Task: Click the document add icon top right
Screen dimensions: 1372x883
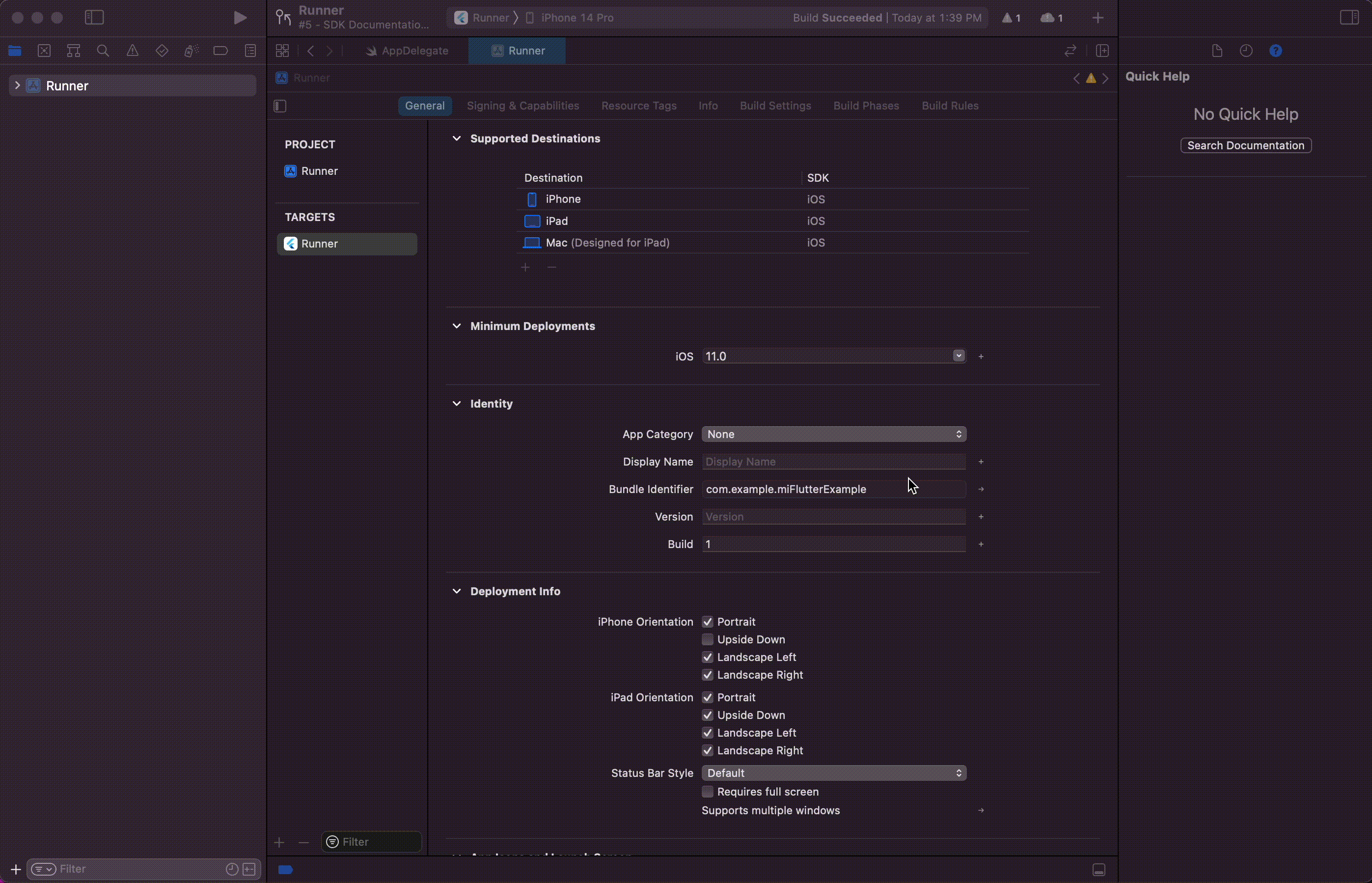Action: pyautogui.click(x=1216, y=50)
